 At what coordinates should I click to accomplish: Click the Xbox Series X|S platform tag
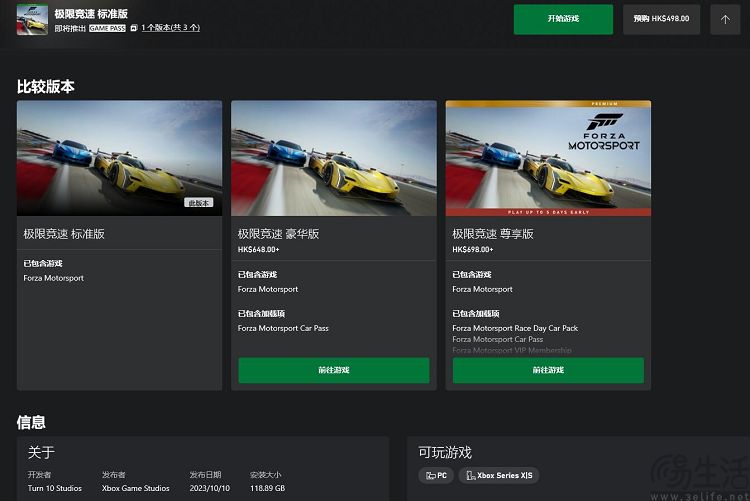click(499, 475)
